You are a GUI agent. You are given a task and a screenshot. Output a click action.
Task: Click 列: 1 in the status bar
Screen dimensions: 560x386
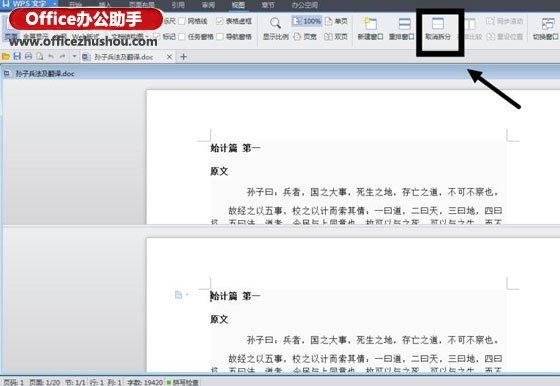(115, 382)
